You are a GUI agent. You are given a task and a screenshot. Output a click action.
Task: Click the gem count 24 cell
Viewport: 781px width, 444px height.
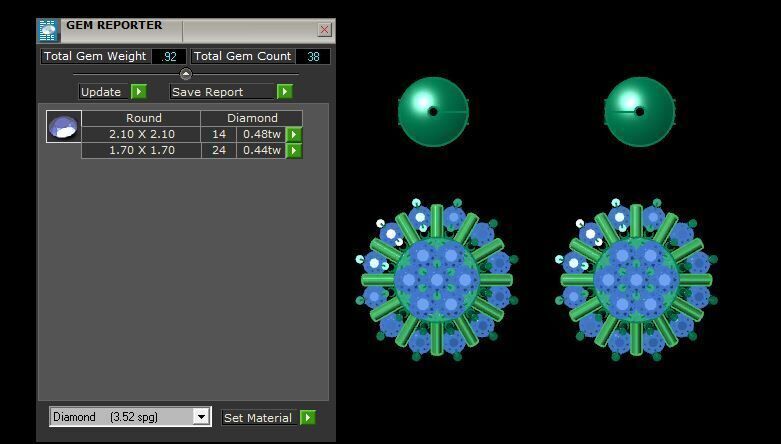(219, 150)
